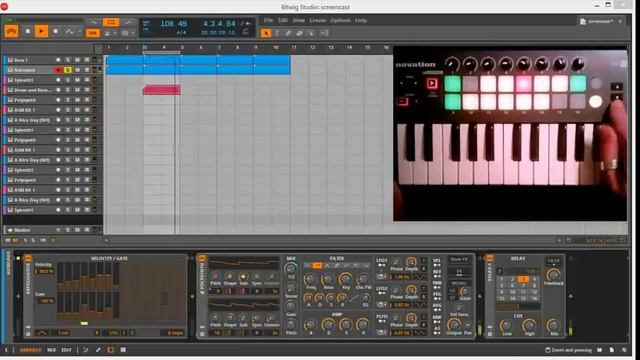The height and width of the screenshot is (360, 640).
Task: Select the Eraser tool
Action: click(x=299, y=33)
